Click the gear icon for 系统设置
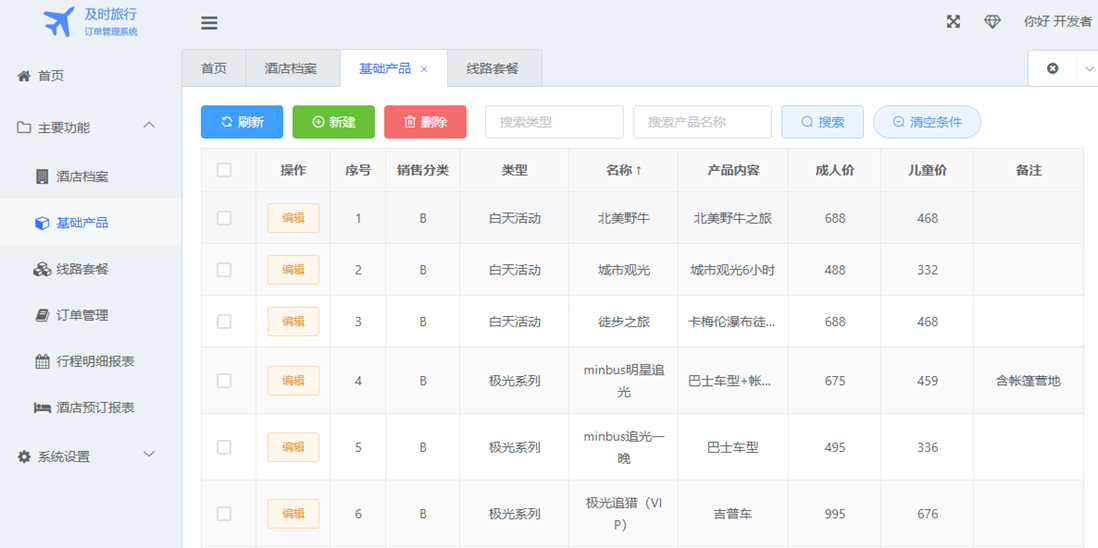This screenshot has height=548, width=1098. 24,456
